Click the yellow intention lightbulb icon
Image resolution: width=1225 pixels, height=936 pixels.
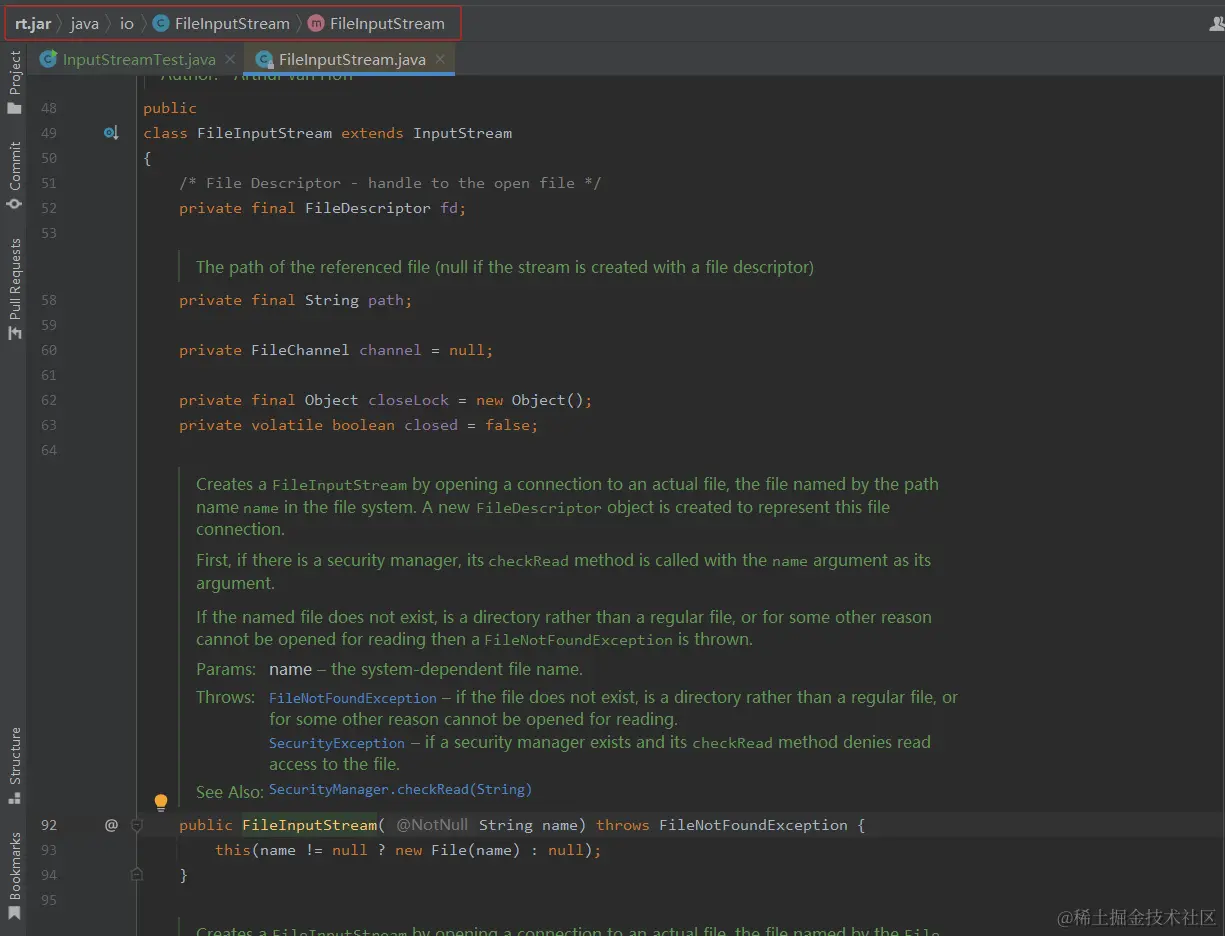tap(160, 802)
